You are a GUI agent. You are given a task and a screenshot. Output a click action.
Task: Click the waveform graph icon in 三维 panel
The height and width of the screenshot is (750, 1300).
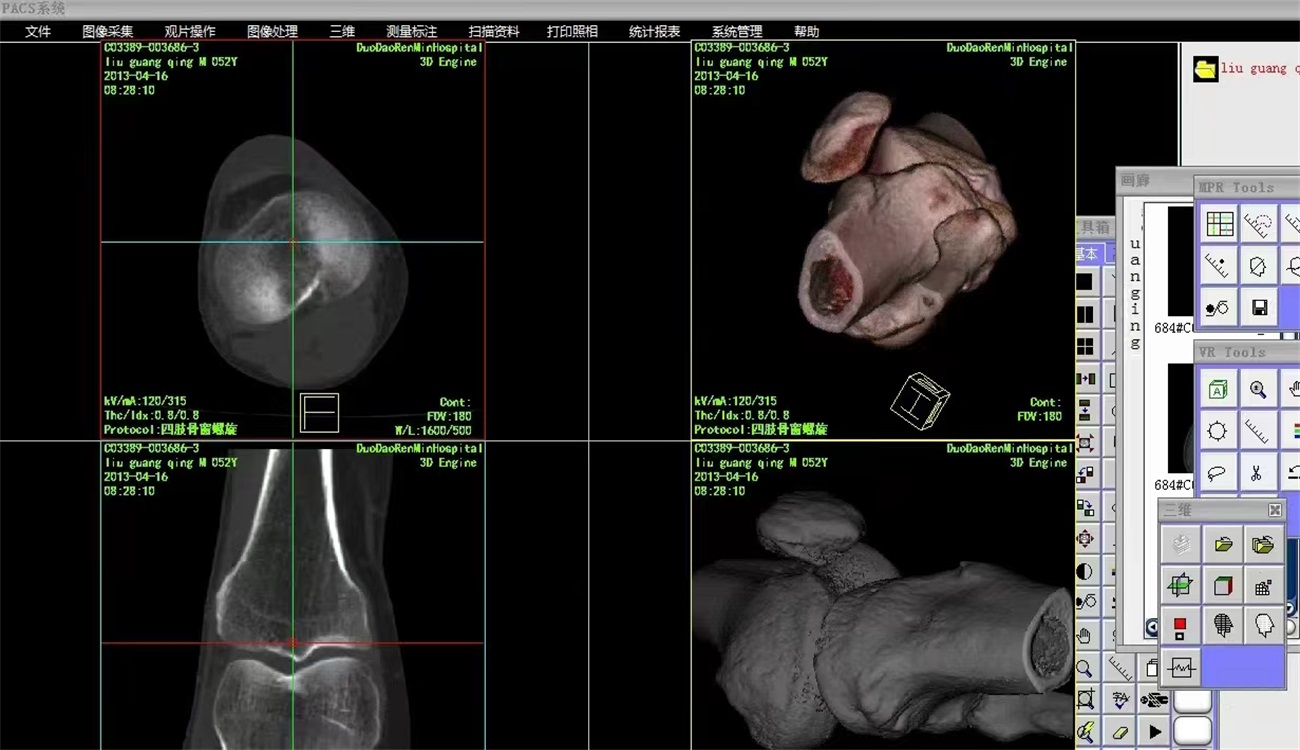[1181, 667]
